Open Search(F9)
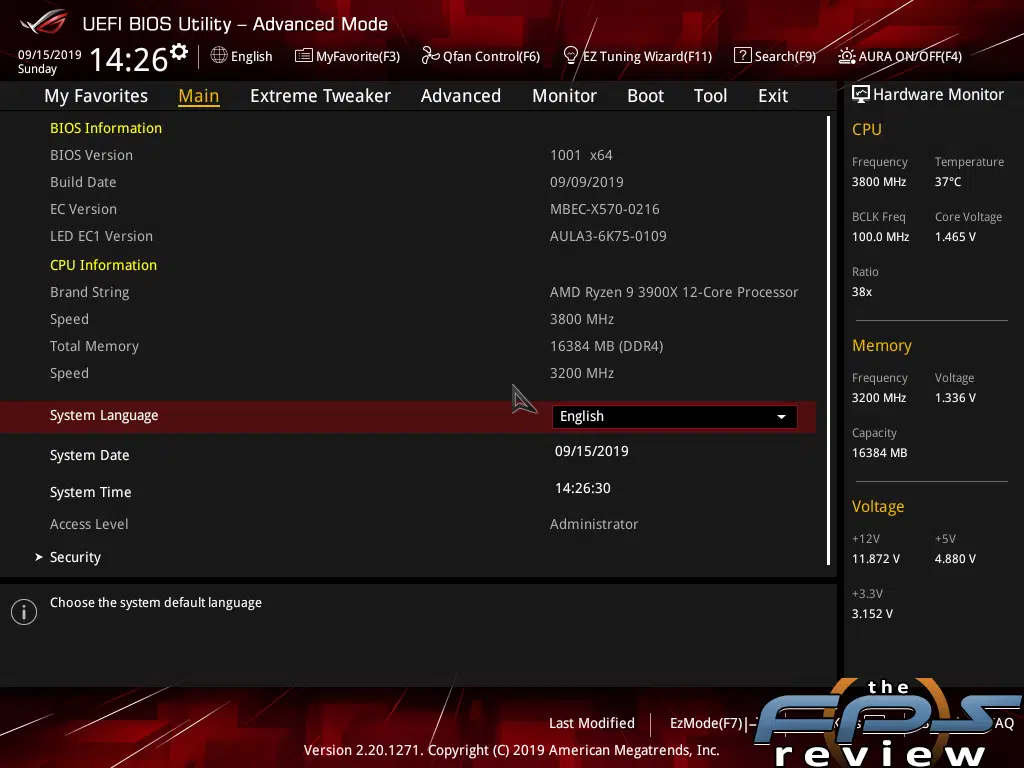This screenshot has width=1024, height=768. click(785, 56)
